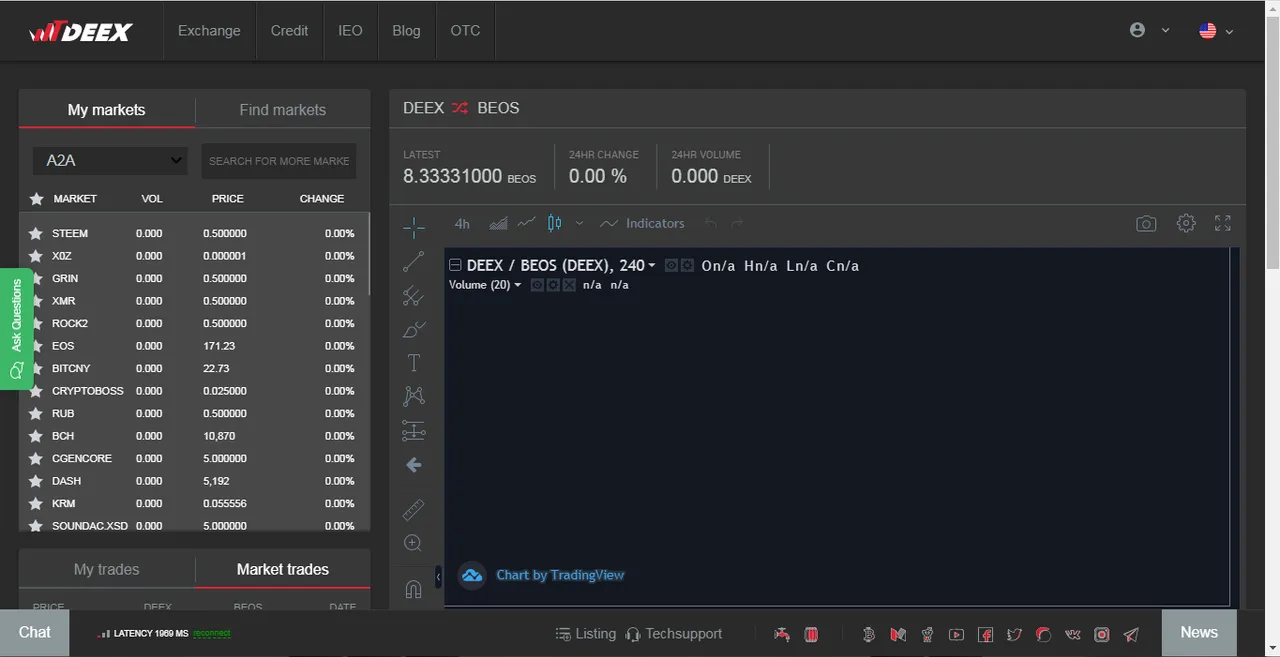Toggle the star in market list header
This screenshot has height=657, width=1280.
[36, 199]
